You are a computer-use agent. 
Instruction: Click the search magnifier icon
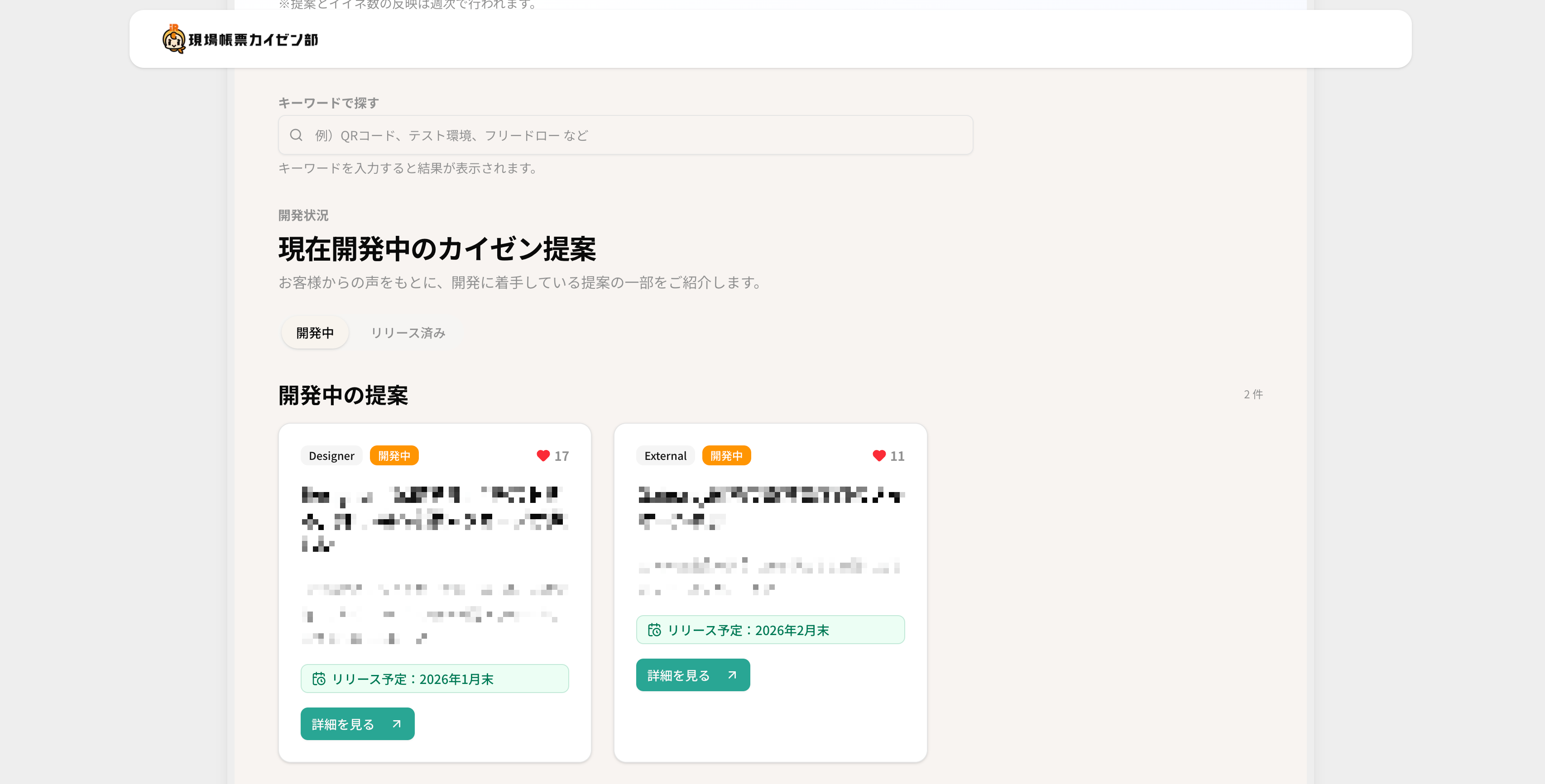pos(296,135)
